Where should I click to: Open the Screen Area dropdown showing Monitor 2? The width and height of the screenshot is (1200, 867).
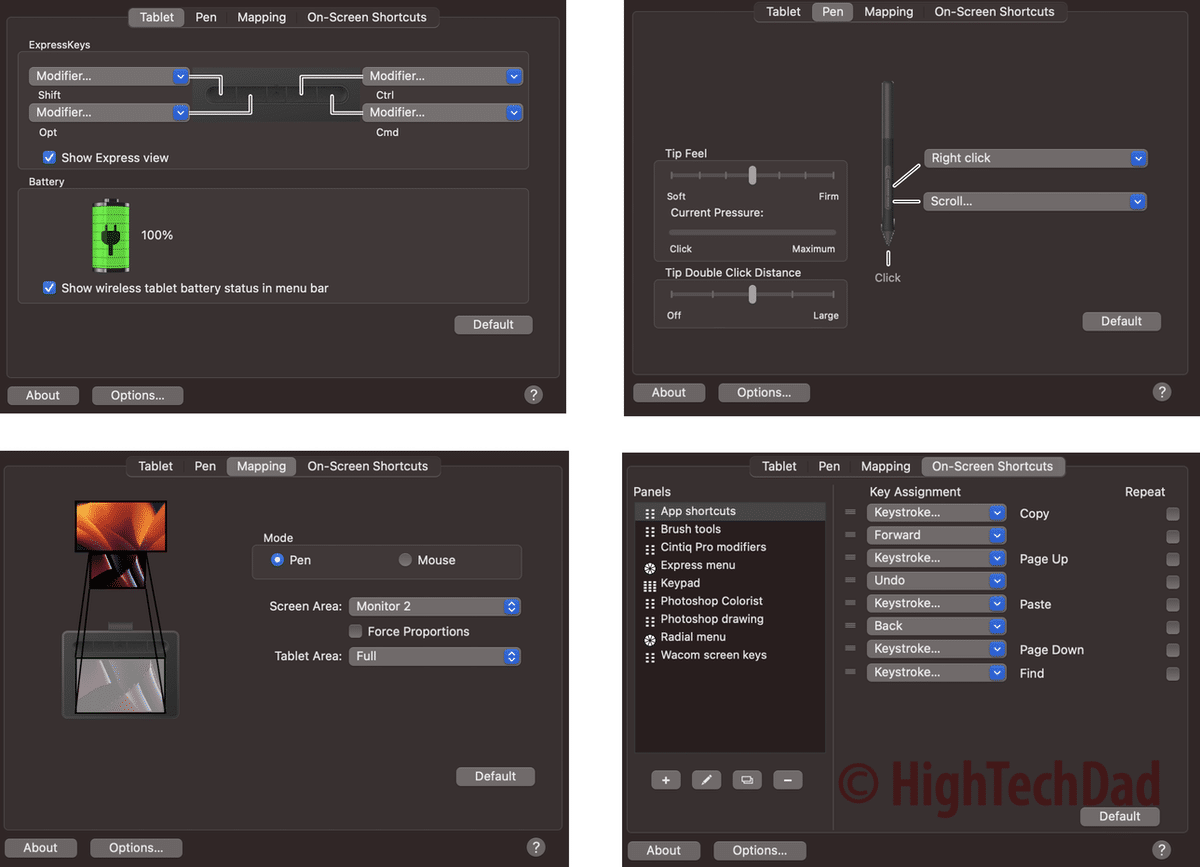(435, 606)
